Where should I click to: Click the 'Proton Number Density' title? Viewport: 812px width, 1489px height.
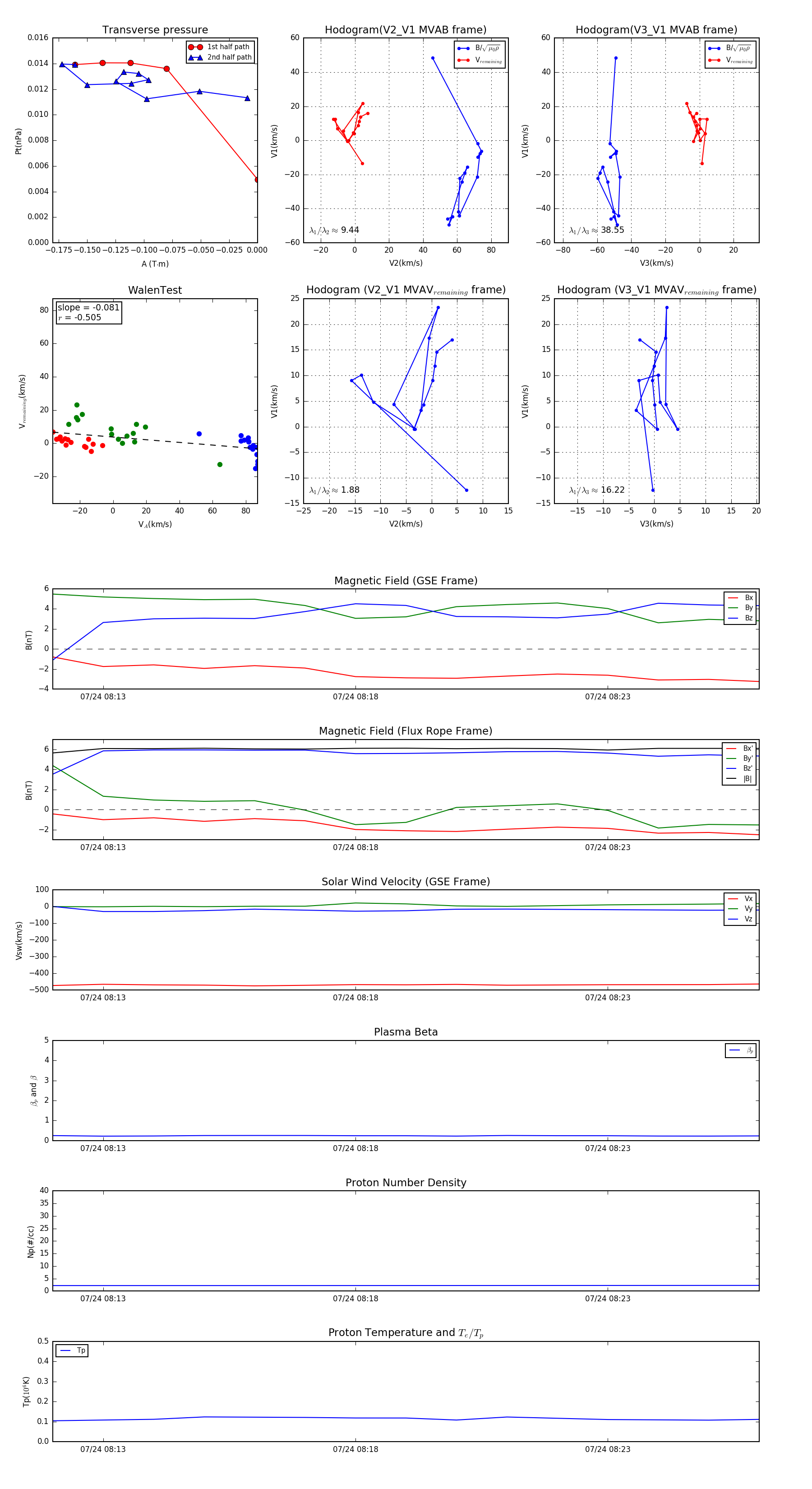(406, 1183)
